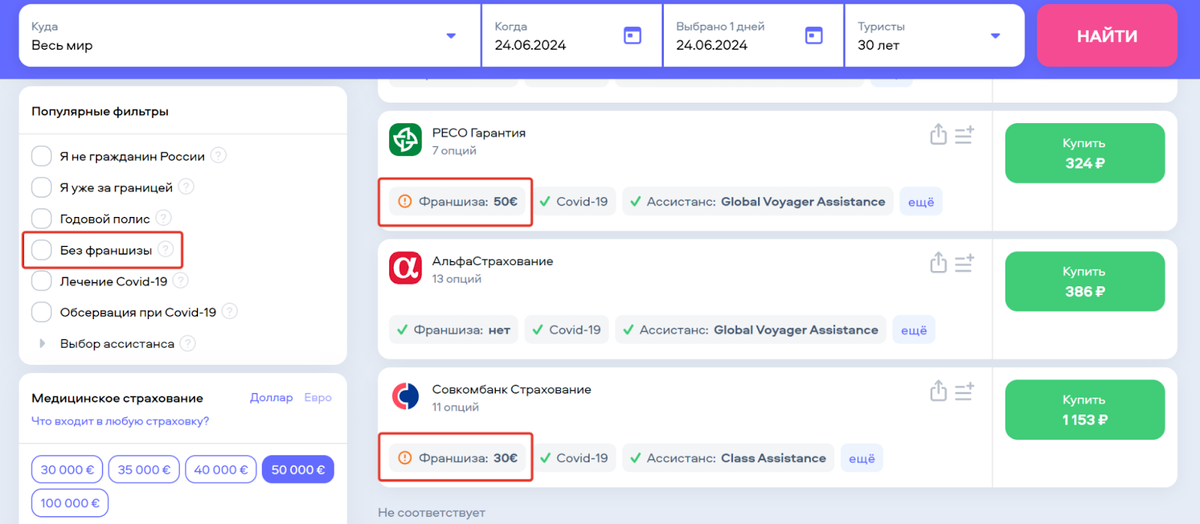Click Global Voyager Assistance tag on РЕСО
1200x524 pixels.
coord(758,202)
